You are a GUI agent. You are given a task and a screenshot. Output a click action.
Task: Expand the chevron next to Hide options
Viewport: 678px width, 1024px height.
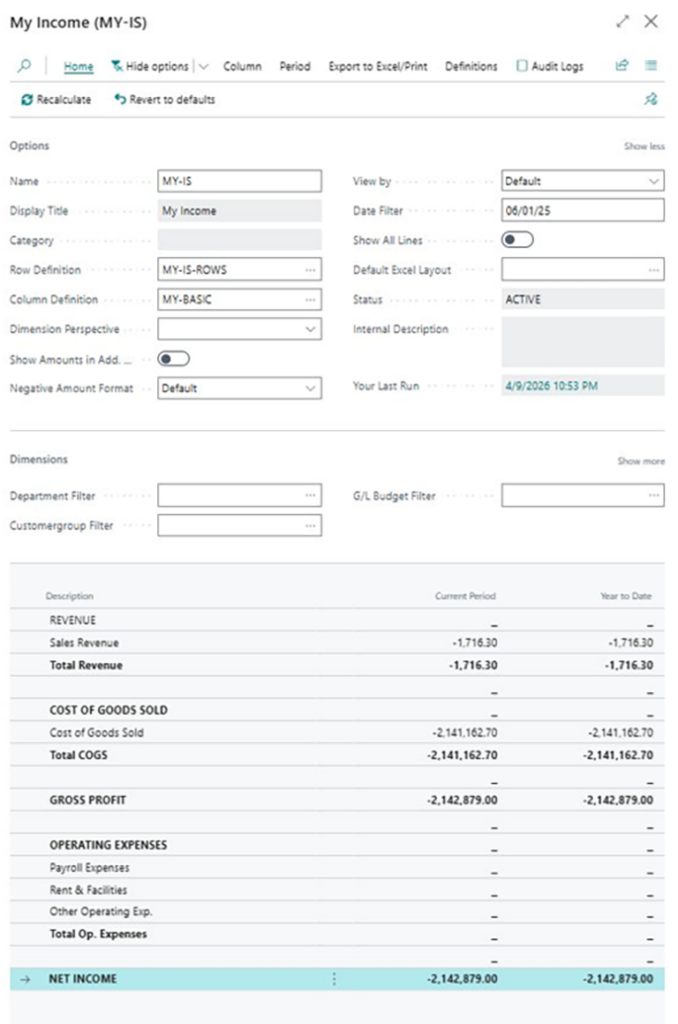(x=204, y=67)
